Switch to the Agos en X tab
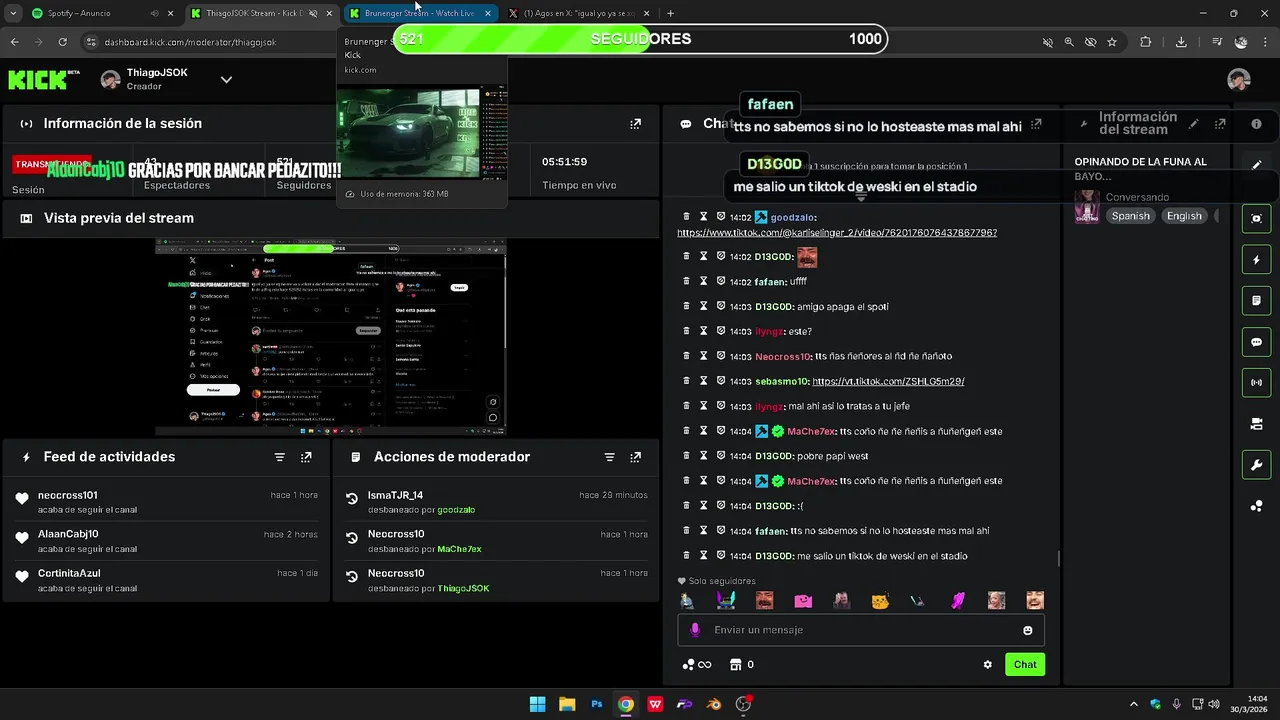The width and height of the screenshot is (1280, 720). click(578, 13)
